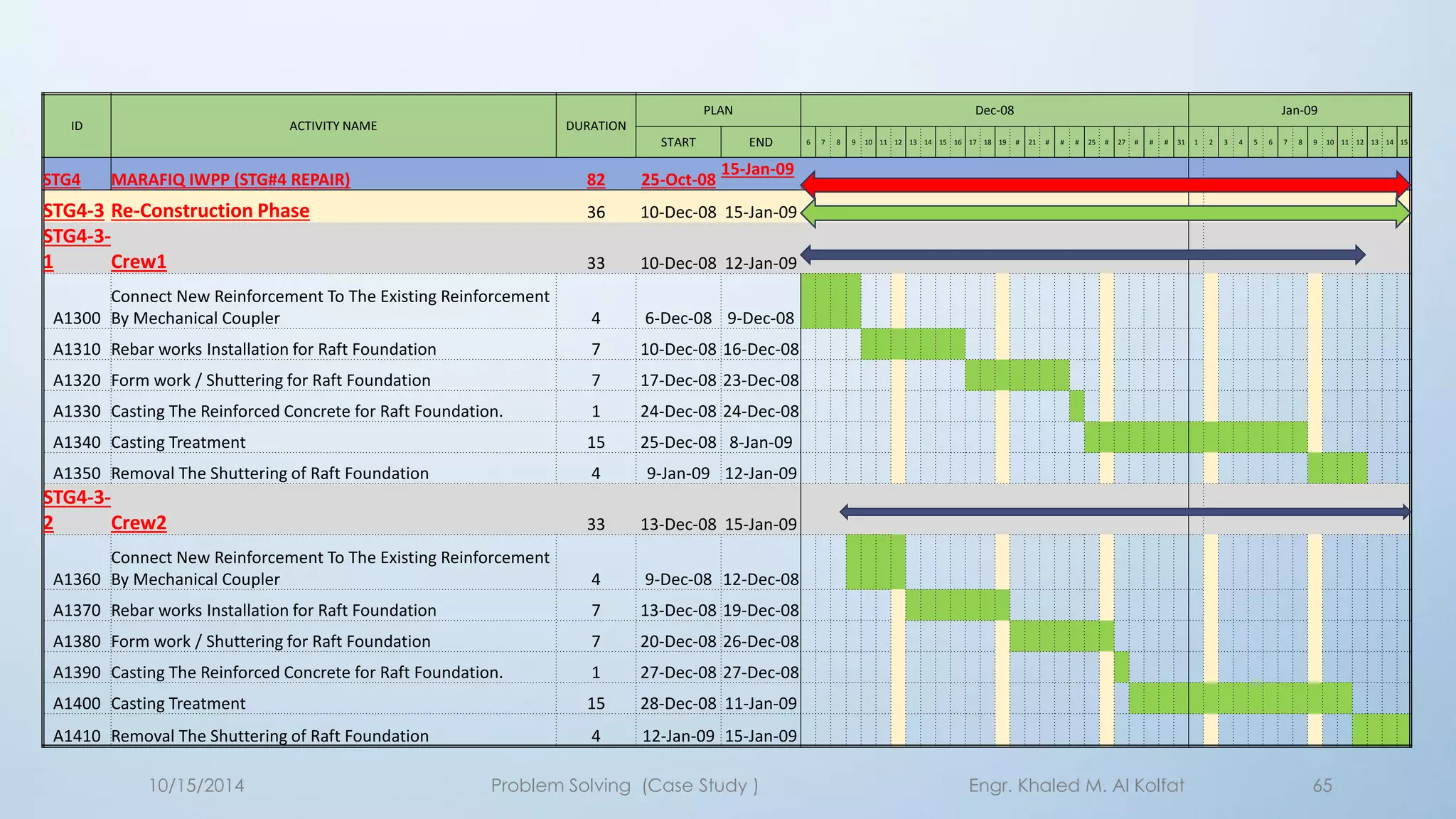Click the A1400 Casting Treatment green bar
The width and height of the screenshot is (1456, 819).
(1240, 698)
